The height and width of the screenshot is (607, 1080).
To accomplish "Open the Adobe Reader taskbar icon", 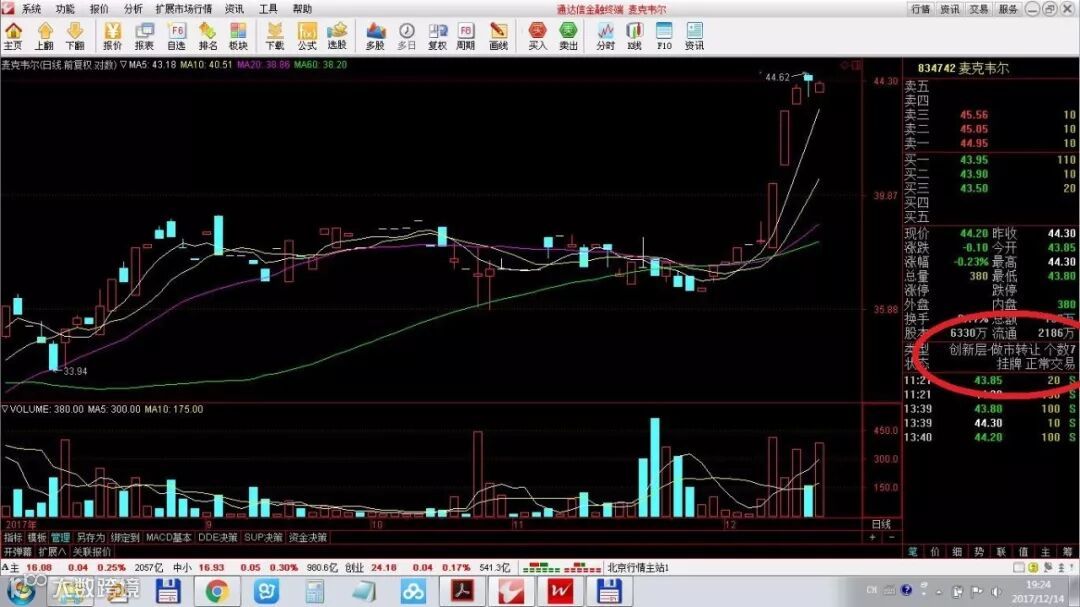I will 462,591.
